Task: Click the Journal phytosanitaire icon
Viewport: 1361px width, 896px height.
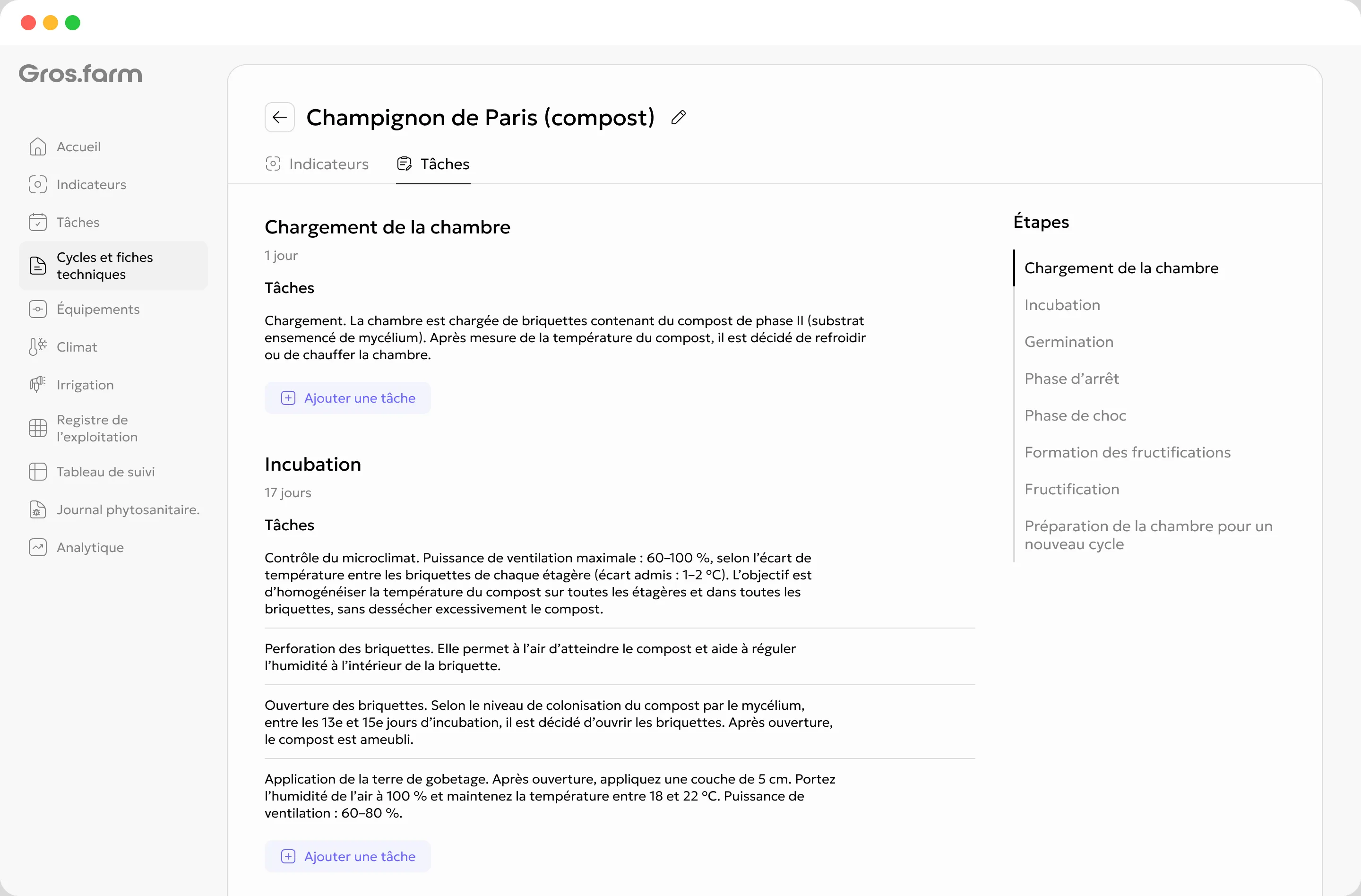Action: tap(38, 509)
